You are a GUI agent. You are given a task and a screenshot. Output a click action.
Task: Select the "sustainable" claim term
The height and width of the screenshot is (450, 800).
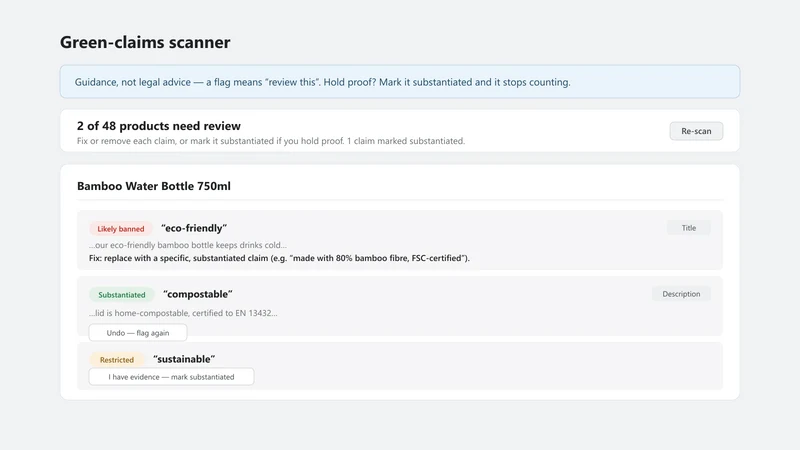tap(184, 359)
